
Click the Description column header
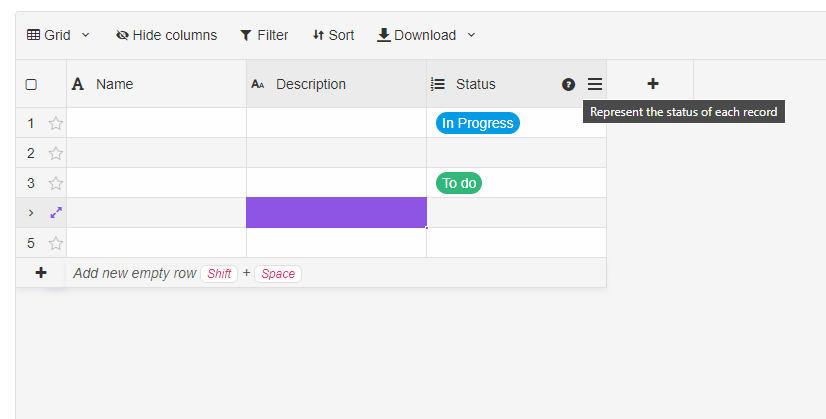pyautogui.click(x=336, y=84)
